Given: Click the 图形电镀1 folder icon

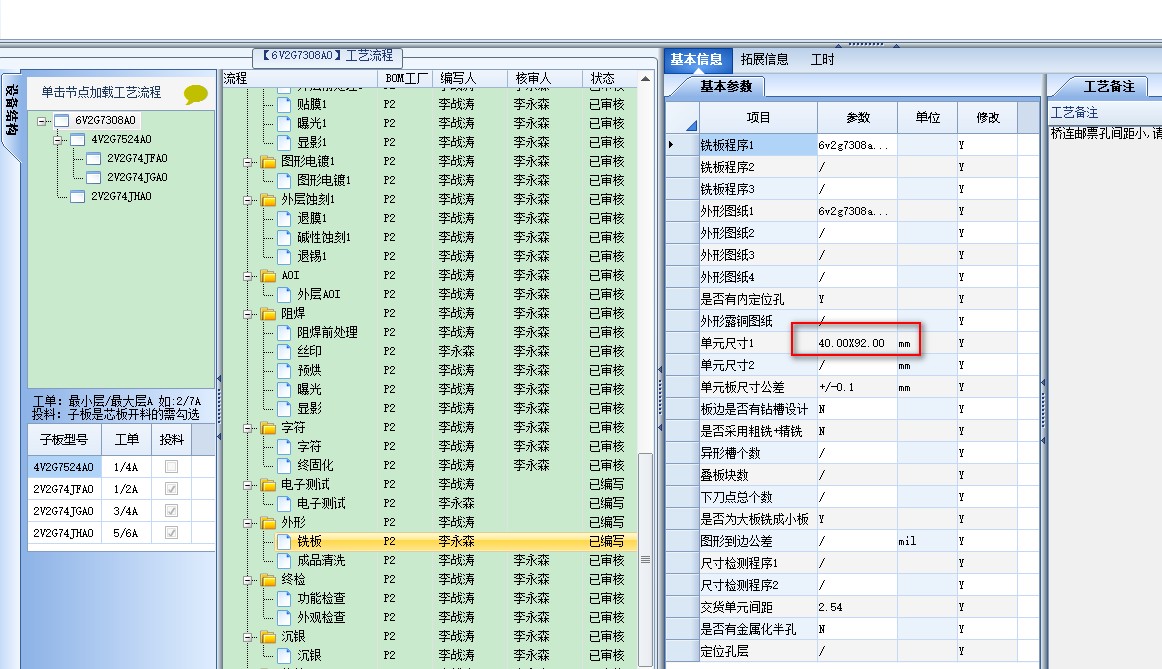Looking at the screenshot, I should tap(268, 162).
